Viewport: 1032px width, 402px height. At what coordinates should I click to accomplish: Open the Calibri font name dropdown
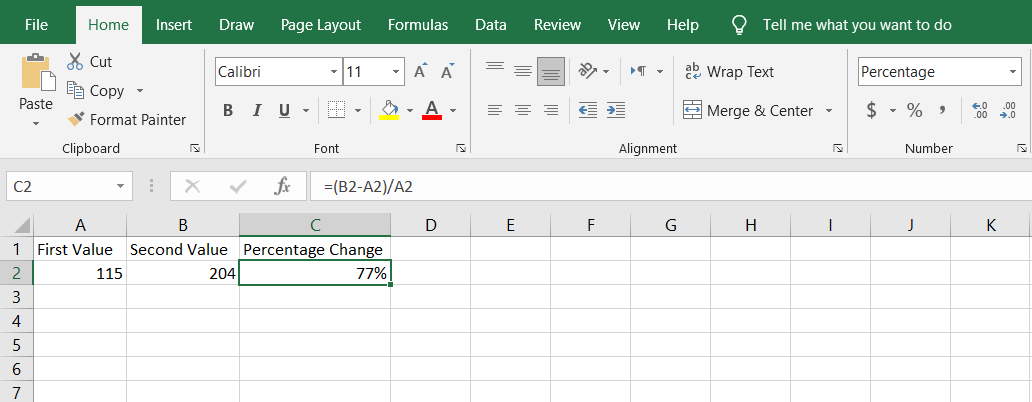coord(334,72)
